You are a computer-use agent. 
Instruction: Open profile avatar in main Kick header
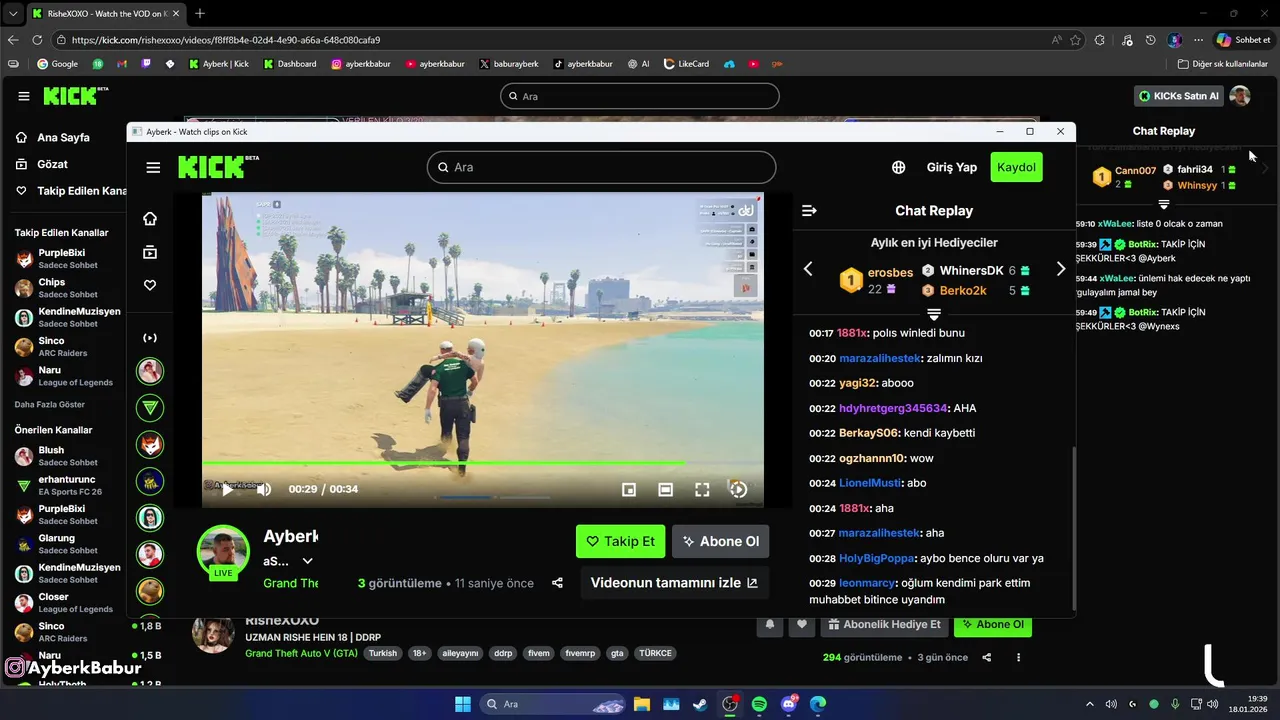click(1240, 96)
